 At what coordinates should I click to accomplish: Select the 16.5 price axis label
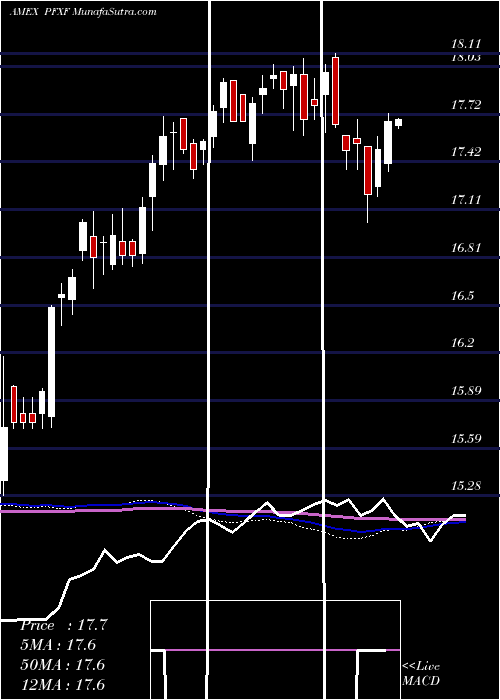click(x=462, y=296)
